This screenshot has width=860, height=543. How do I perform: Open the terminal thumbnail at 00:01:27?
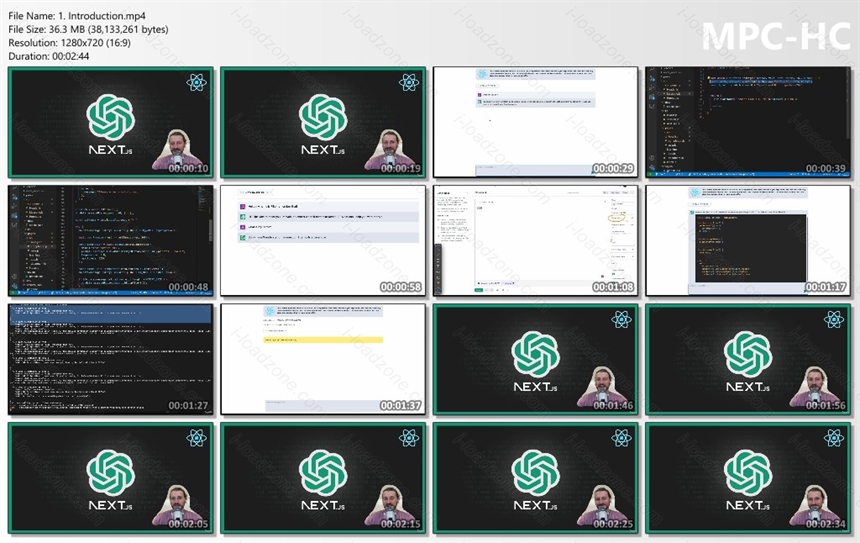point(111,359)
